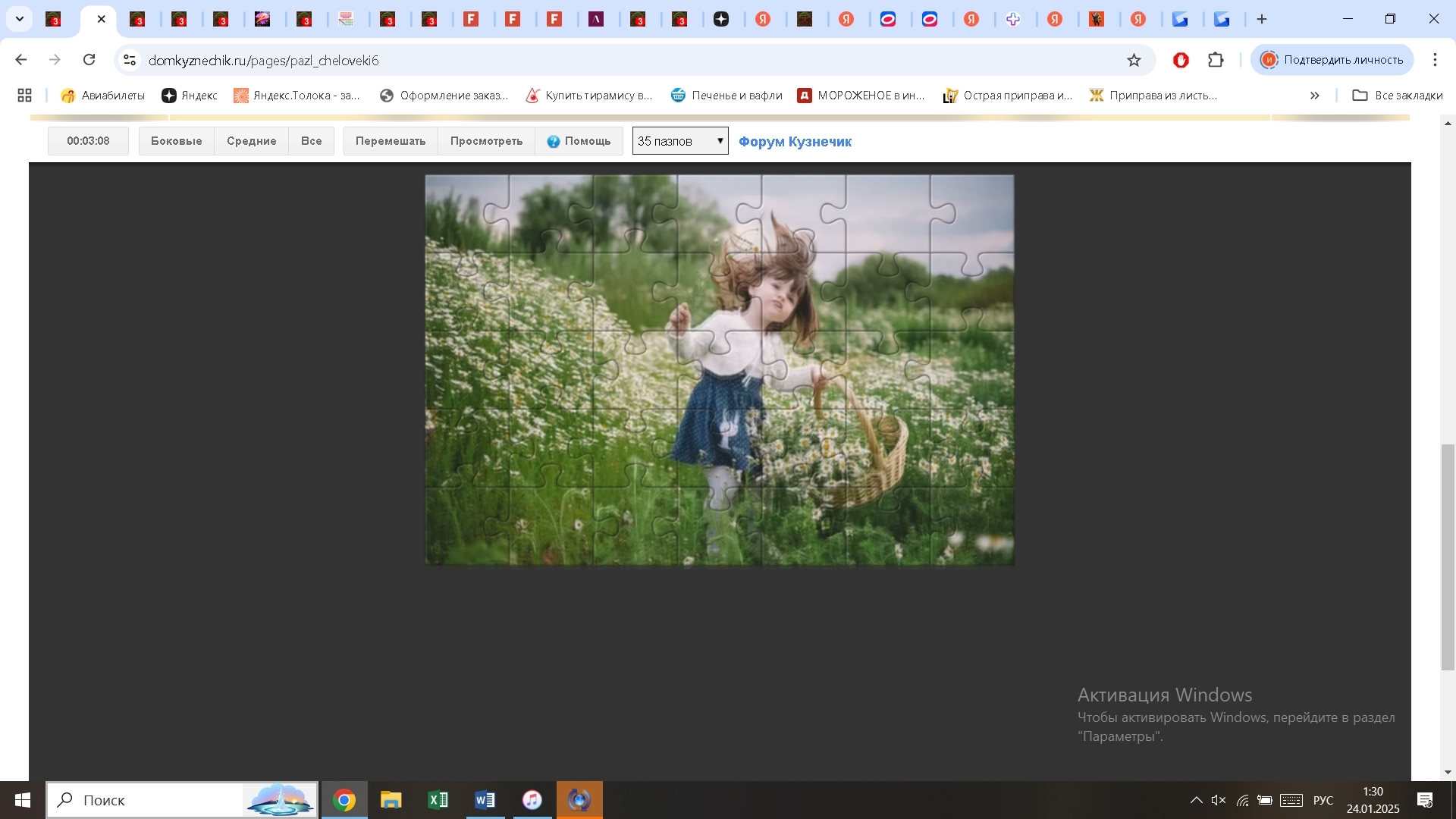This screenshot has width=1456, height=819.
Task: View site information icon in address bar
Action: click(130, 60)
